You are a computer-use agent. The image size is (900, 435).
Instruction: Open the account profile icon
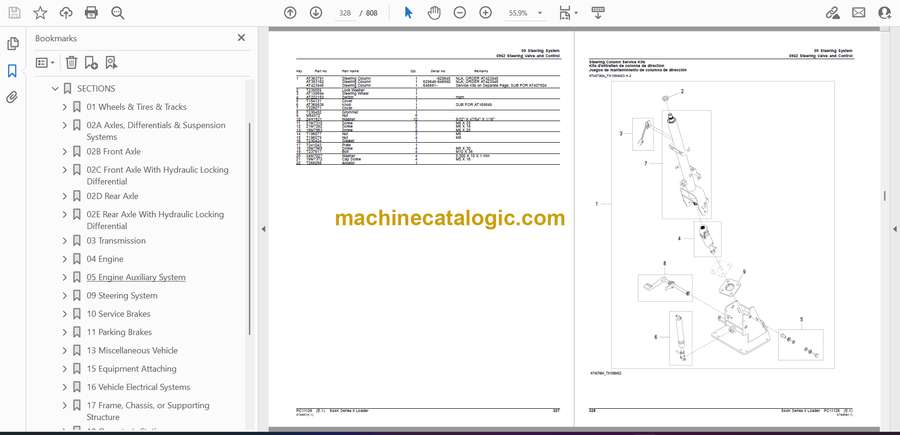click(x=885, y=13)
